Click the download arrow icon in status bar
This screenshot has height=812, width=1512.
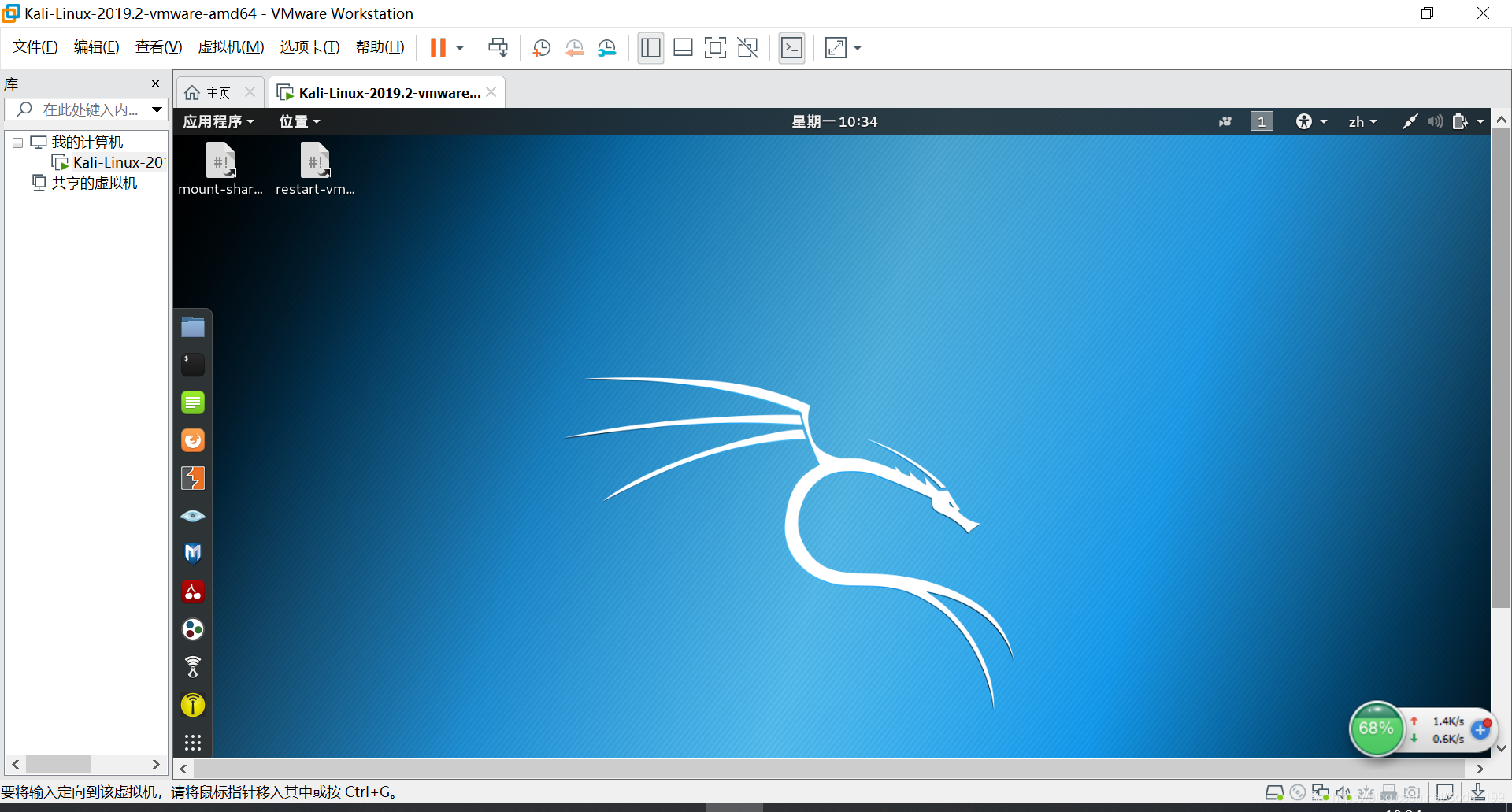[1478, 792]
